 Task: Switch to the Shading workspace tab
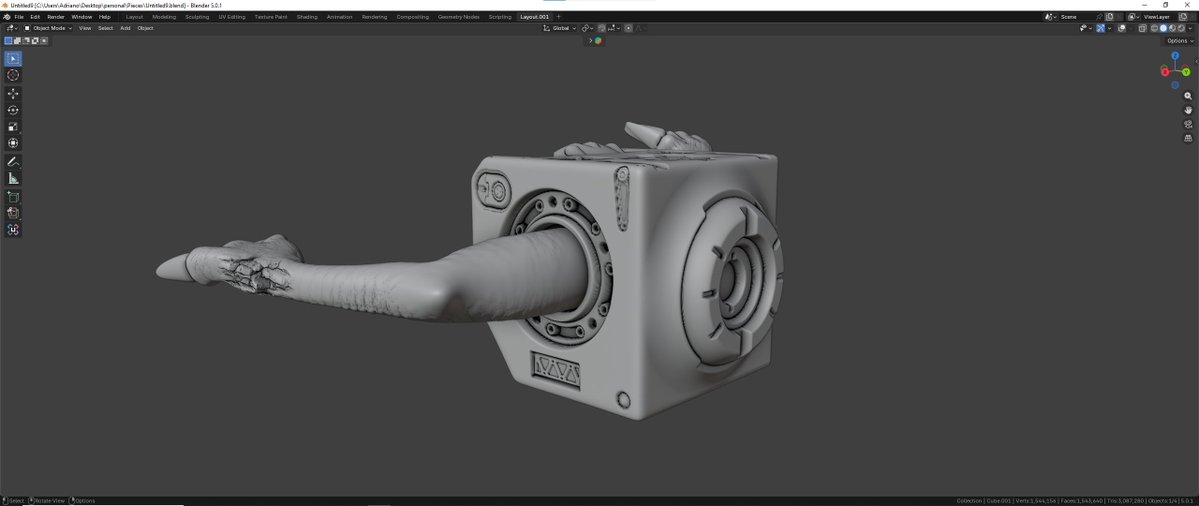tap(307, 17)
